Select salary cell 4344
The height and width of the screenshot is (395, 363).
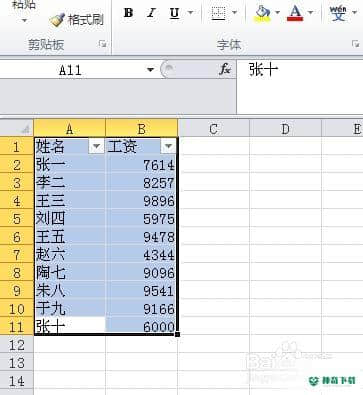tap(142, 255)
